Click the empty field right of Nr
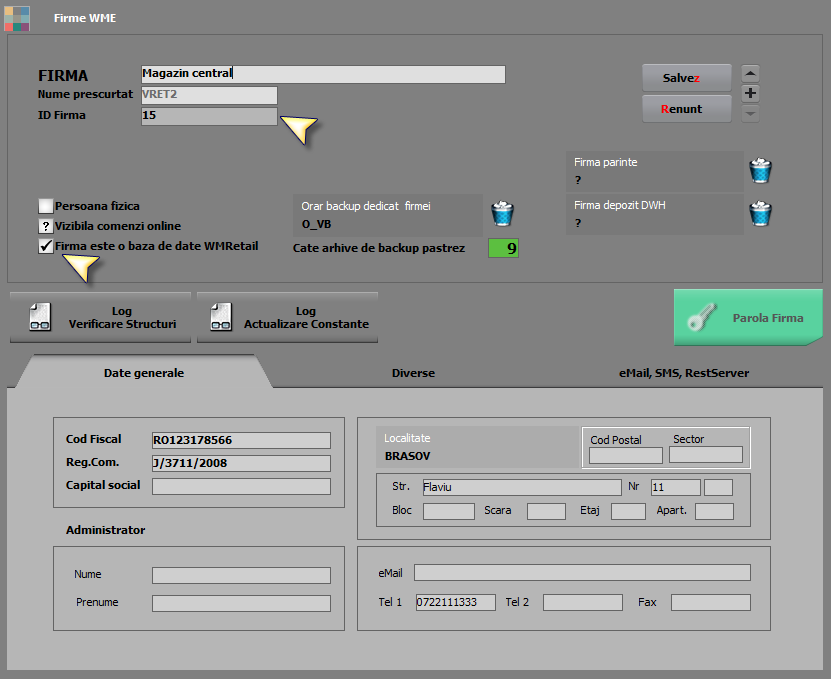This screenshot has height=679, width=831. (719, 487)
